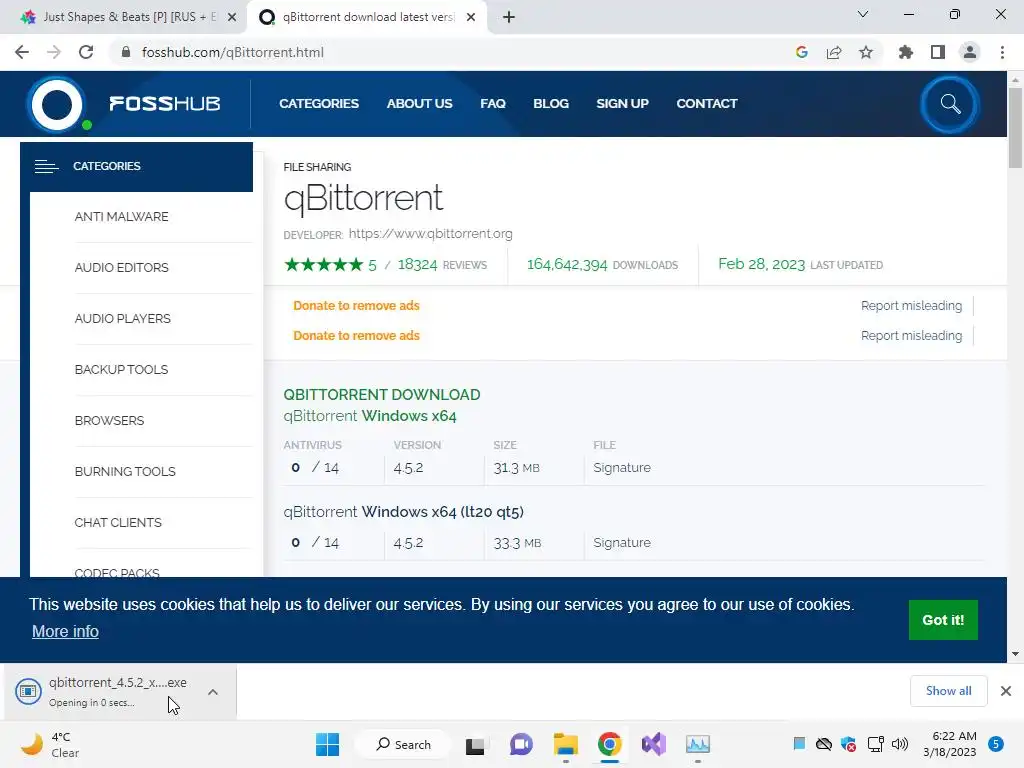The image size is (1024, 768).
Task: Open Chat app on taskbar
Action: 520,744
